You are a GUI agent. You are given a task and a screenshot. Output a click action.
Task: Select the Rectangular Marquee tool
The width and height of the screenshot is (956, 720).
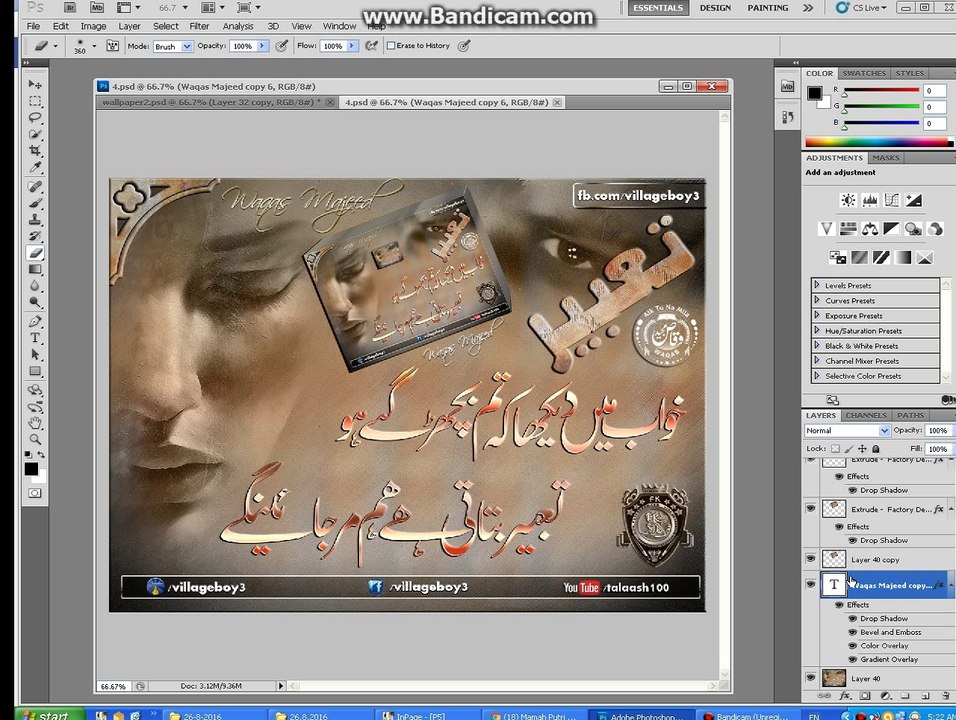35,101
